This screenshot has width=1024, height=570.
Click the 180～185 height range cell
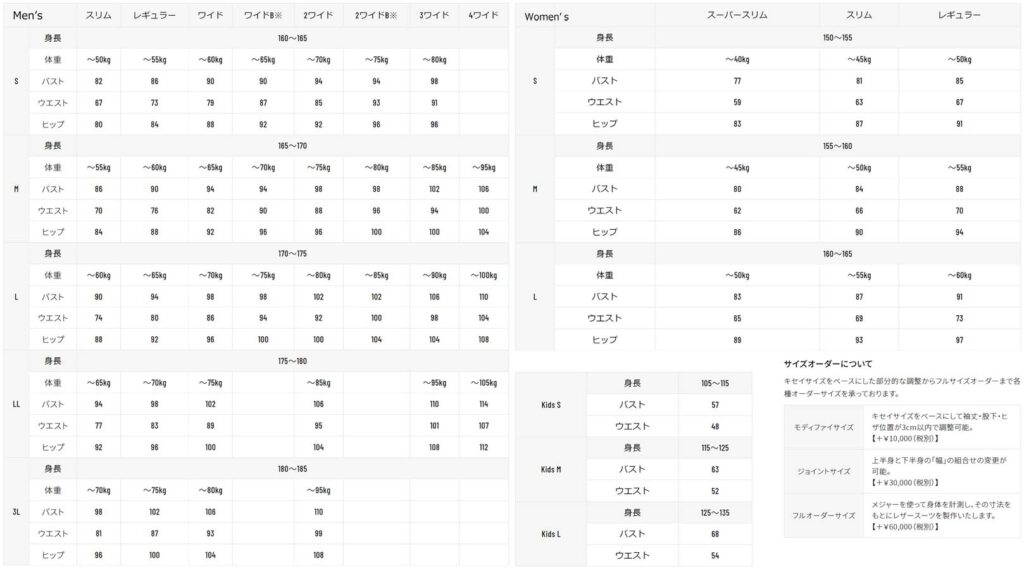[292, 468]
